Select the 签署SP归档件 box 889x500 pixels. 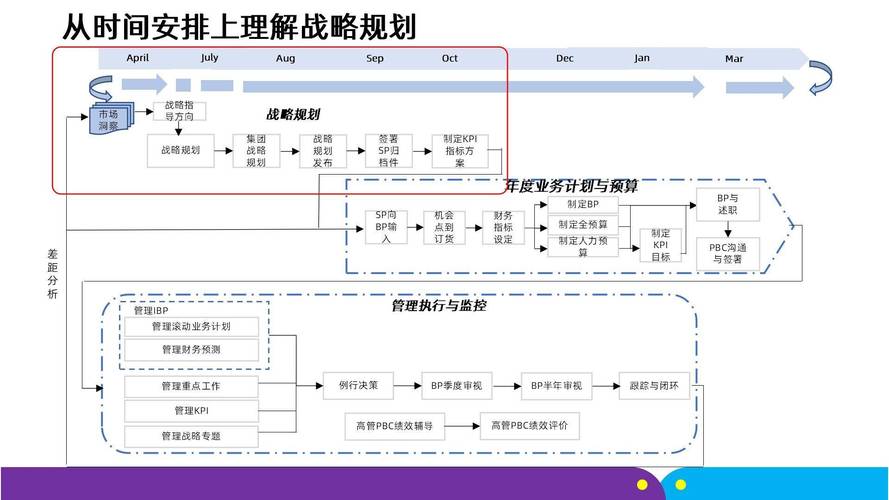tap(388, 151)
